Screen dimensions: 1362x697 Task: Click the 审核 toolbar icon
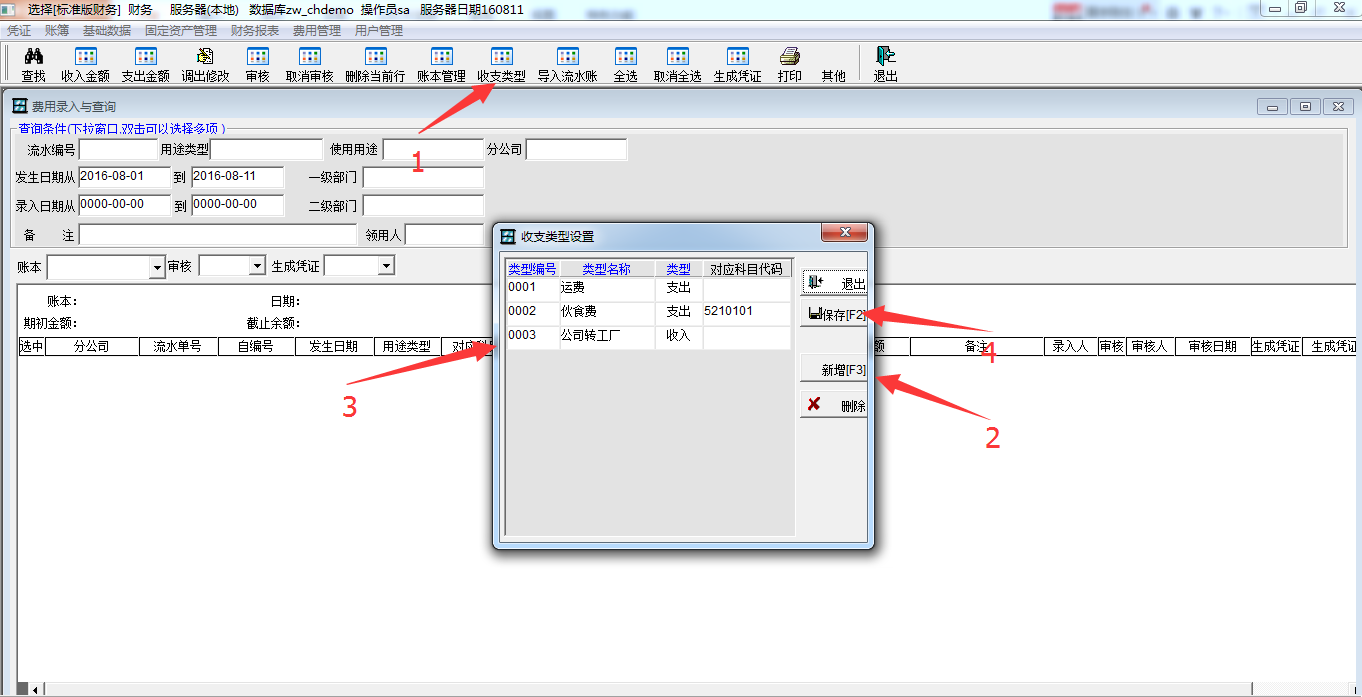click(x=257, y=57)
